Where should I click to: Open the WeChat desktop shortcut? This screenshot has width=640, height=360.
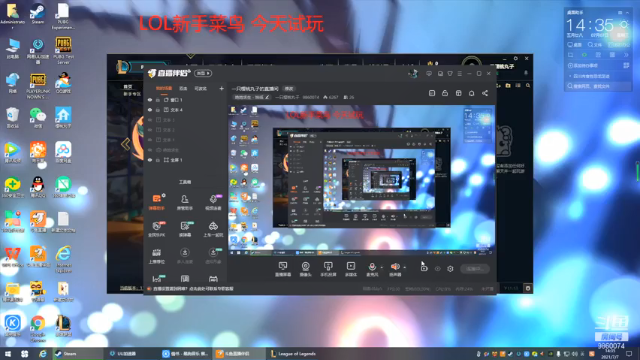[x=38, y=118]
